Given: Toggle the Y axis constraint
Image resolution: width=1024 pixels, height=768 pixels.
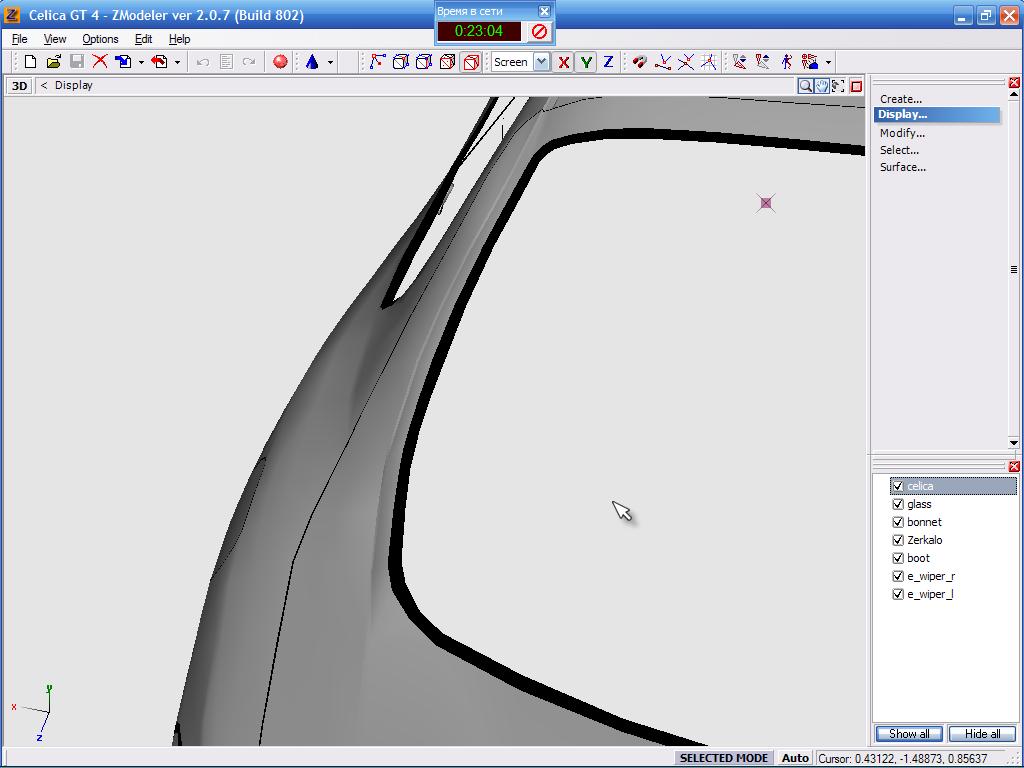Looking at the screenshot, I should [586, 62].
